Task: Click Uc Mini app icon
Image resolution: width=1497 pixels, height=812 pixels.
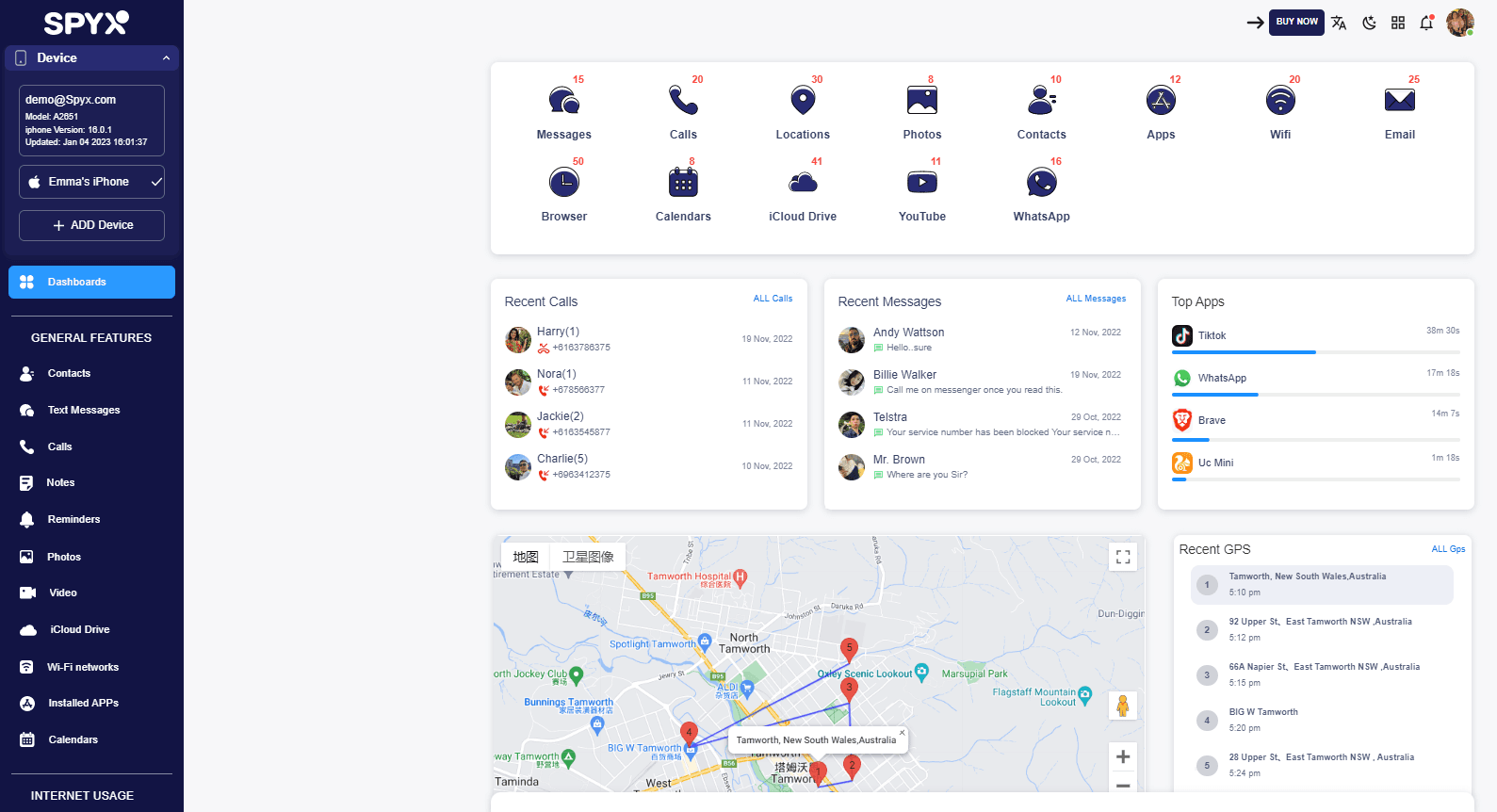Action: coord(1182,463)
